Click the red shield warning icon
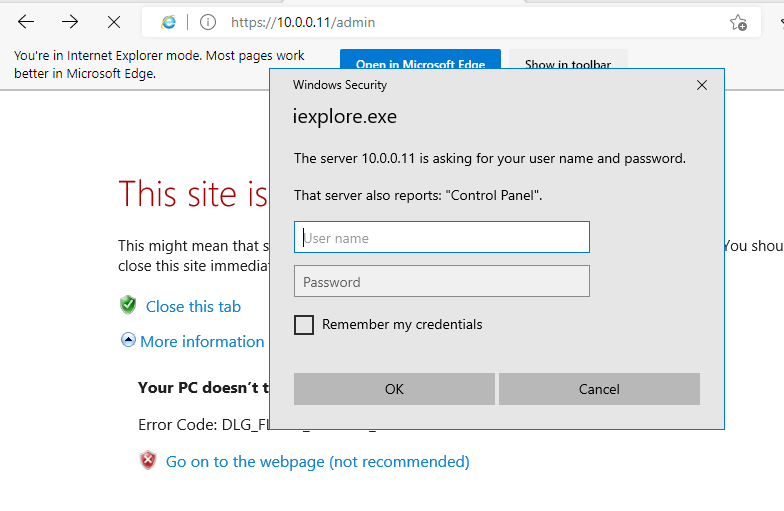The image size is (784, 511). [x=148, y=461]
